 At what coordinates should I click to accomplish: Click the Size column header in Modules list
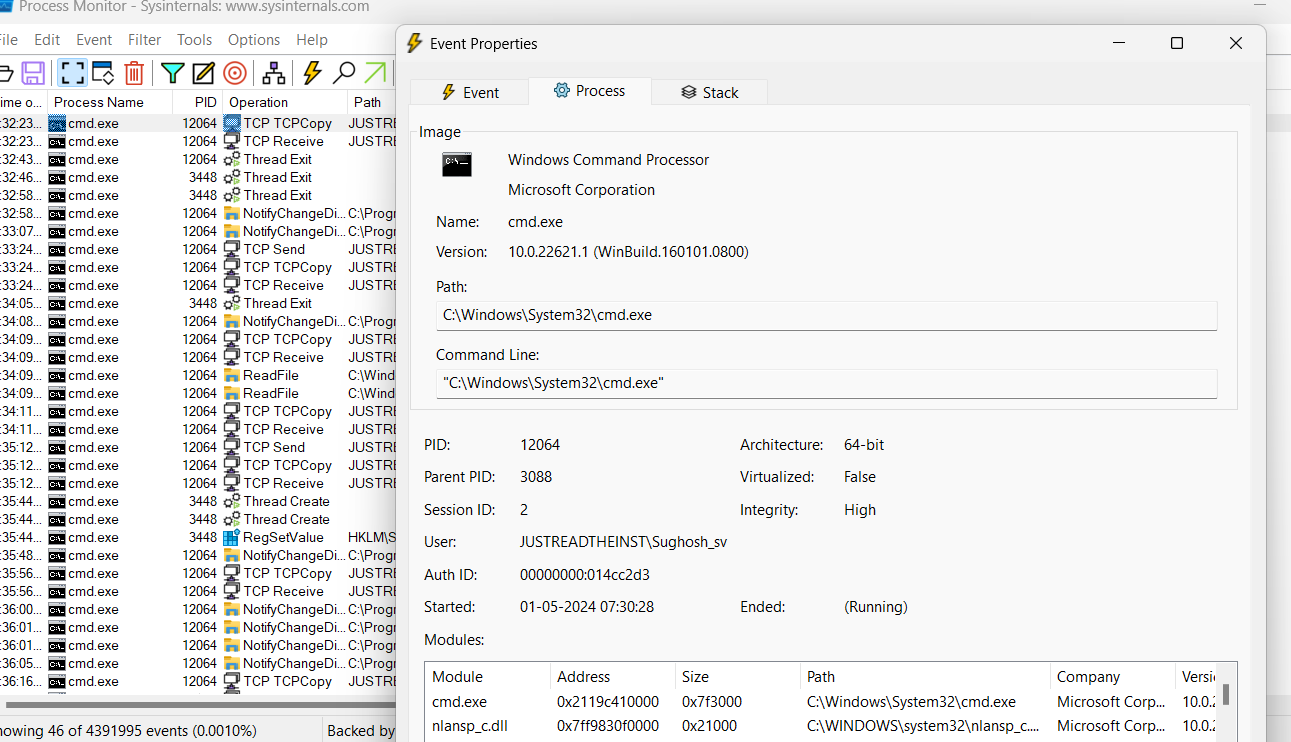point(737,677)
